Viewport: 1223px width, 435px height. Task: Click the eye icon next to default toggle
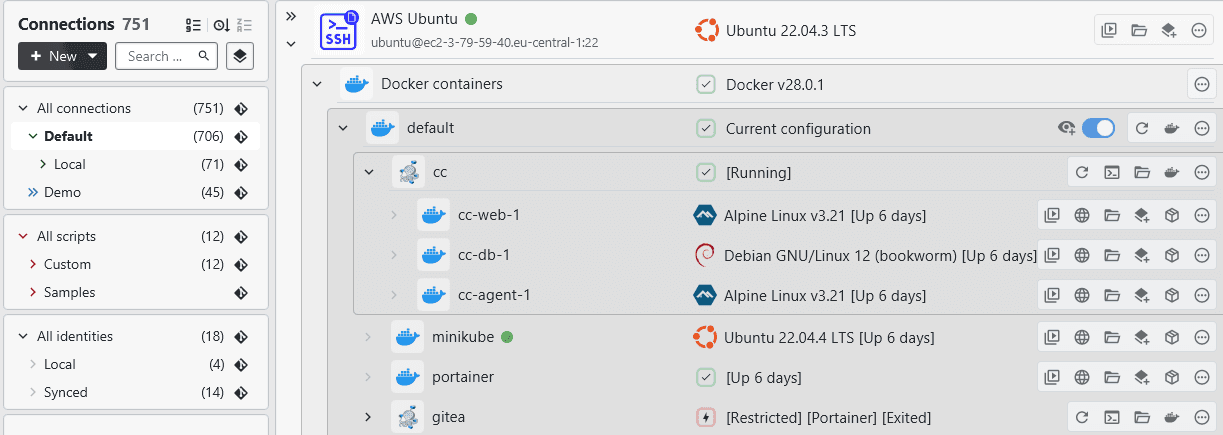point(1067,128)
